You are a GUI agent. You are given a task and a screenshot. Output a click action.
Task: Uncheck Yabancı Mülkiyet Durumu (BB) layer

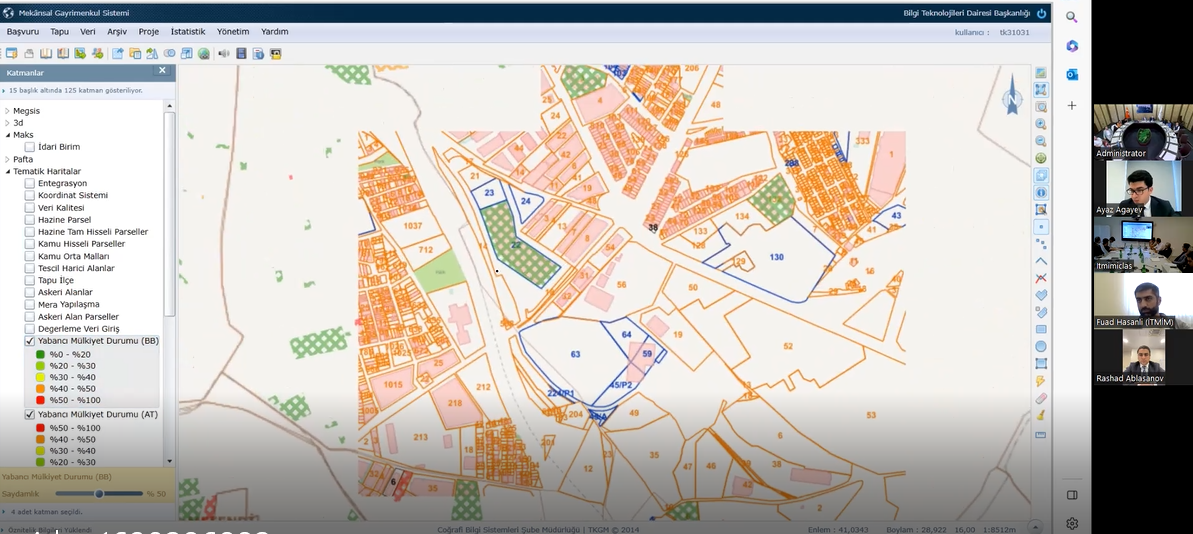[30, 341]
